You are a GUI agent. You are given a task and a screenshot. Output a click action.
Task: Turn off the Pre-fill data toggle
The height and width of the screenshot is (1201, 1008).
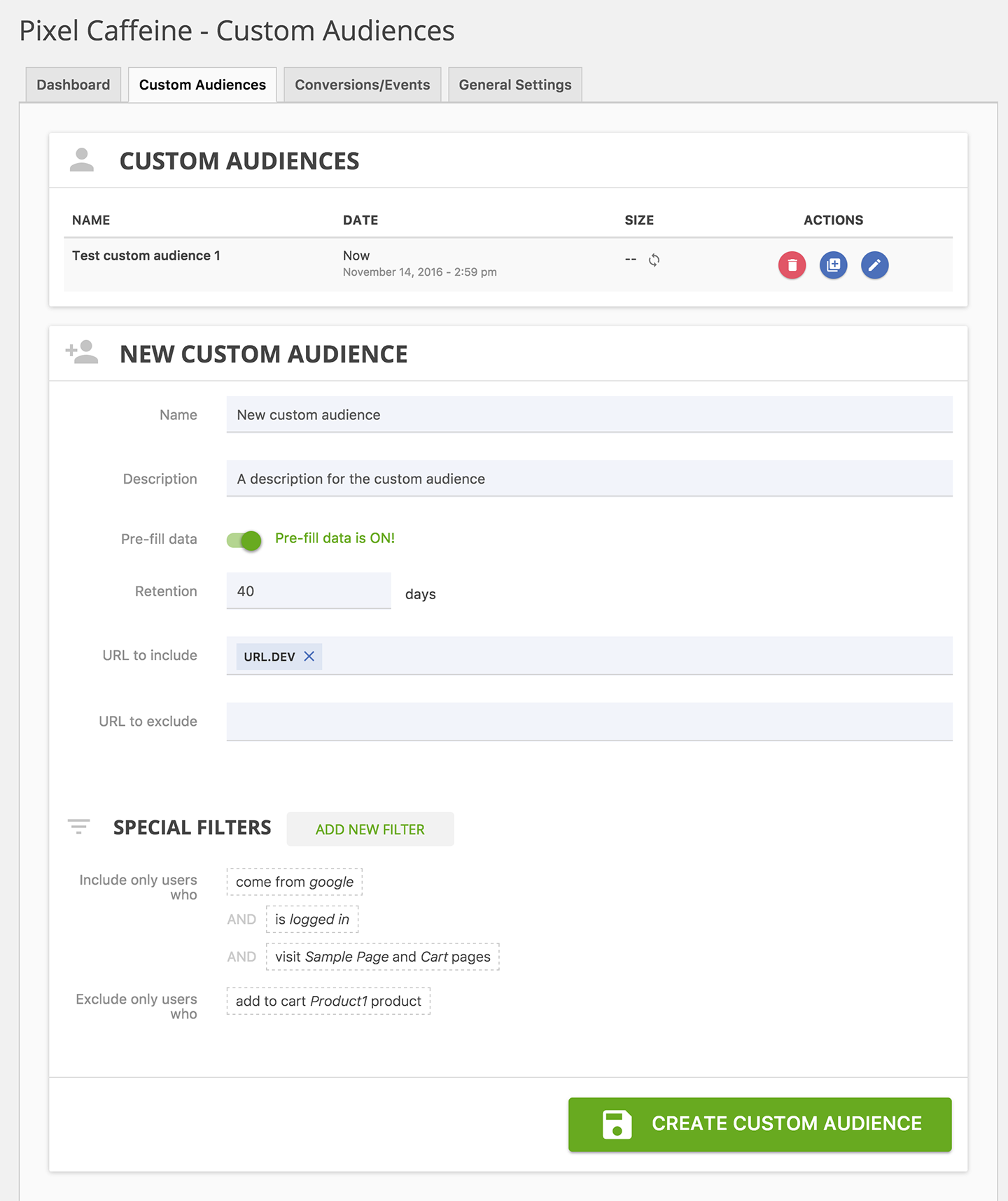[x=244, y=540]
